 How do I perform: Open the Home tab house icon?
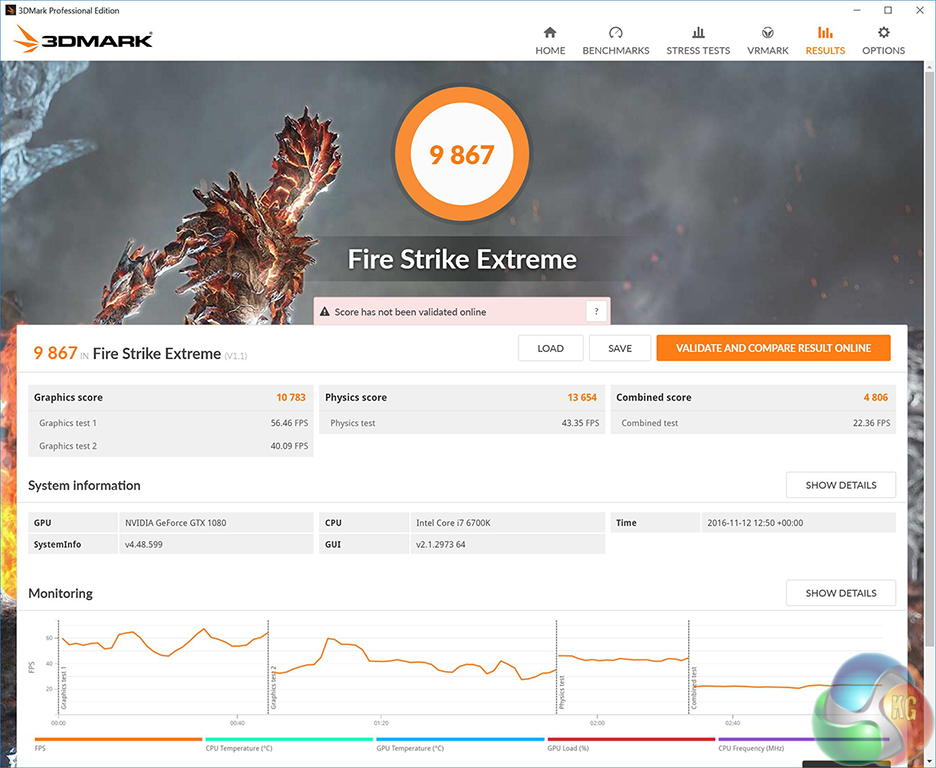click(550, 32)
